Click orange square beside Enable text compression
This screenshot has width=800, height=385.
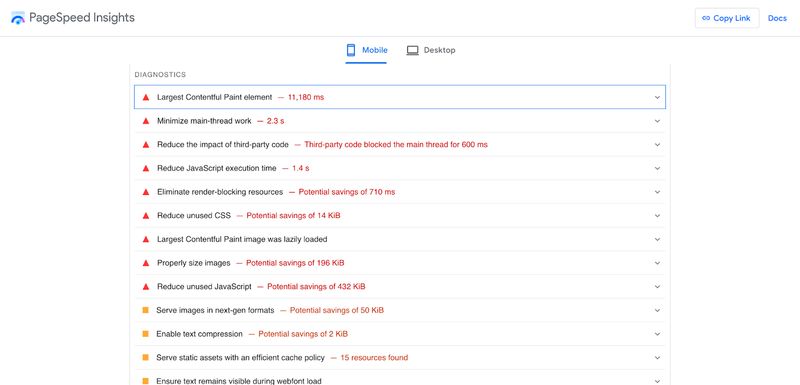tap(145, 333)
